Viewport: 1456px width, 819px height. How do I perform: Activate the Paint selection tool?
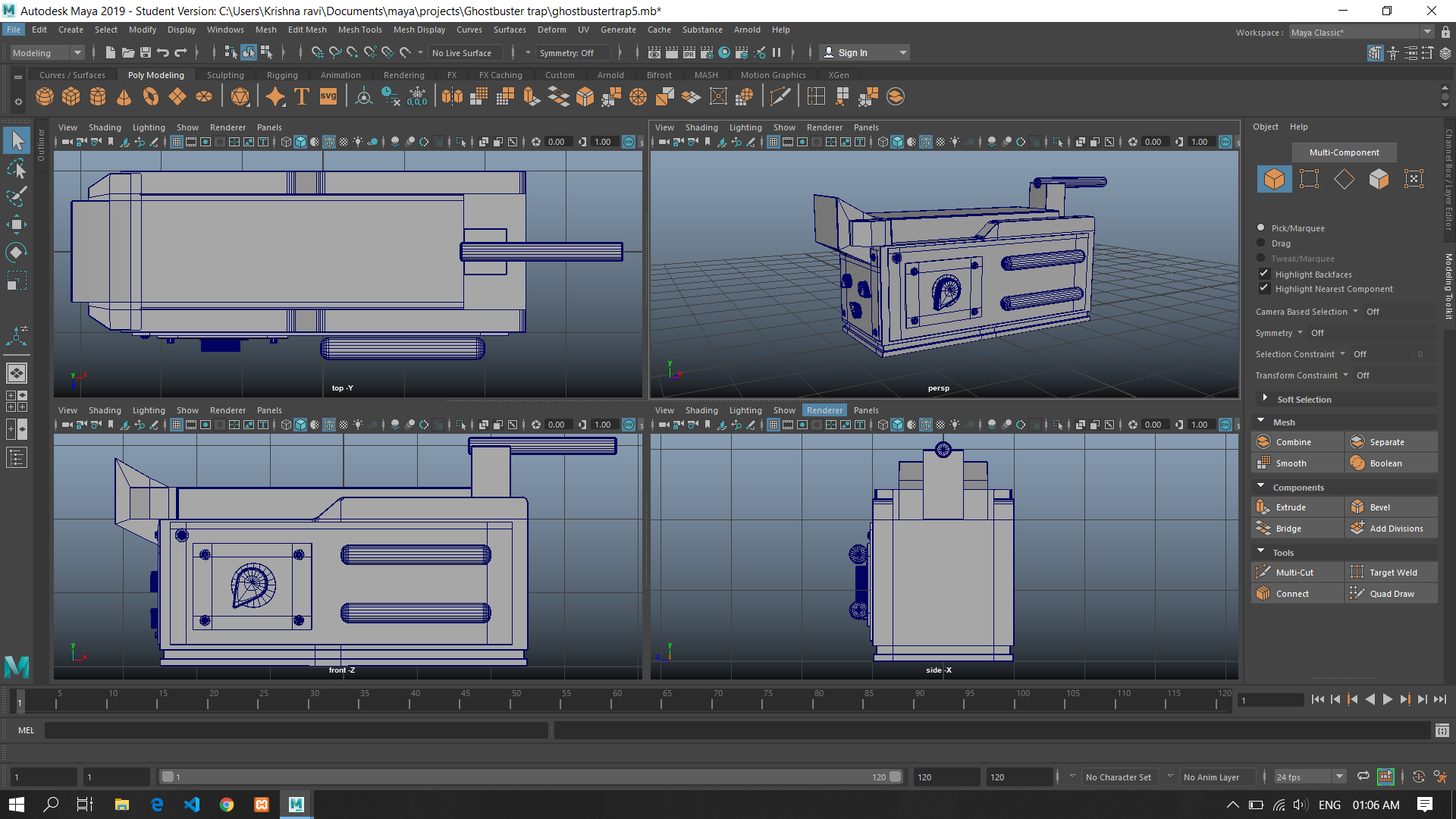(17, 196)
